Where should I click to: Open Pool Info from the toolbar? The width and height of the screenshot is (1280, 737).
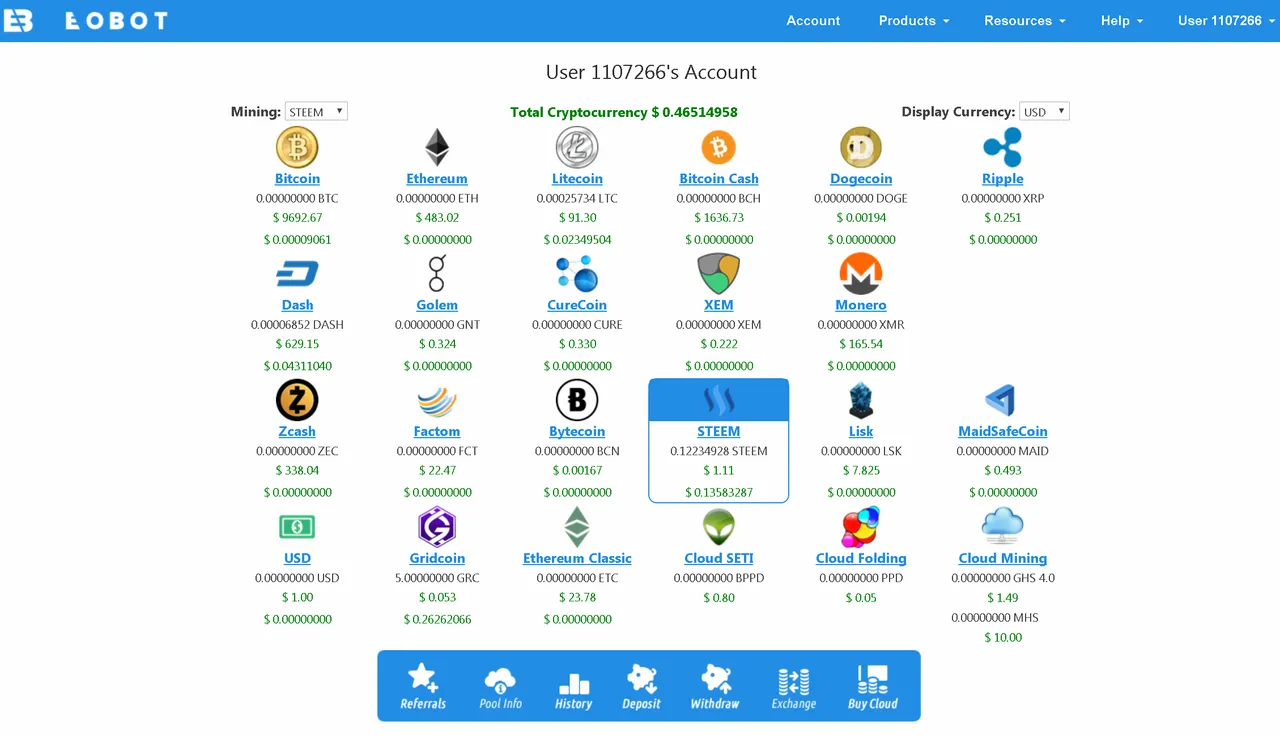500,688
